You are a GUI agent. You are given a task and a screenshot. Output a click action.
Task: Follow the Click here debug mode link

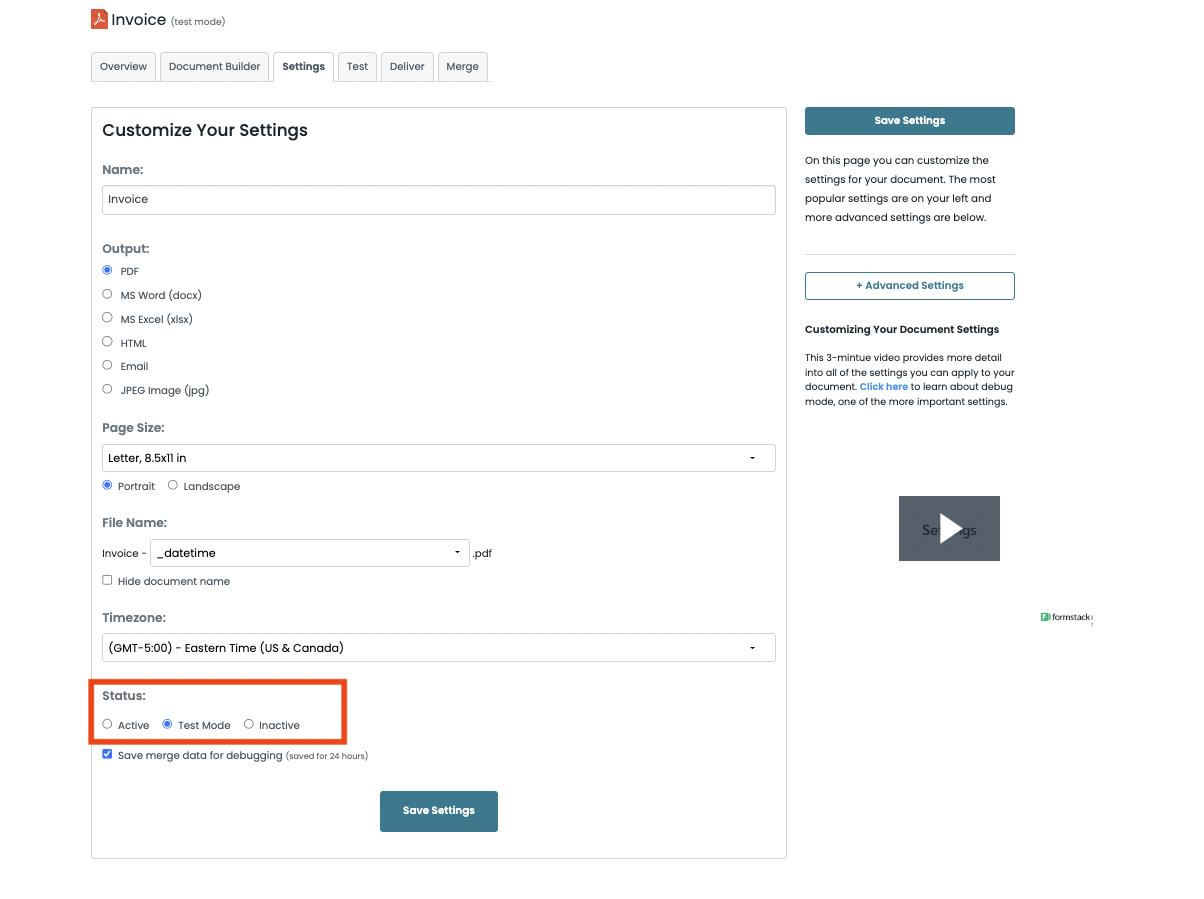tap(883, 387)
